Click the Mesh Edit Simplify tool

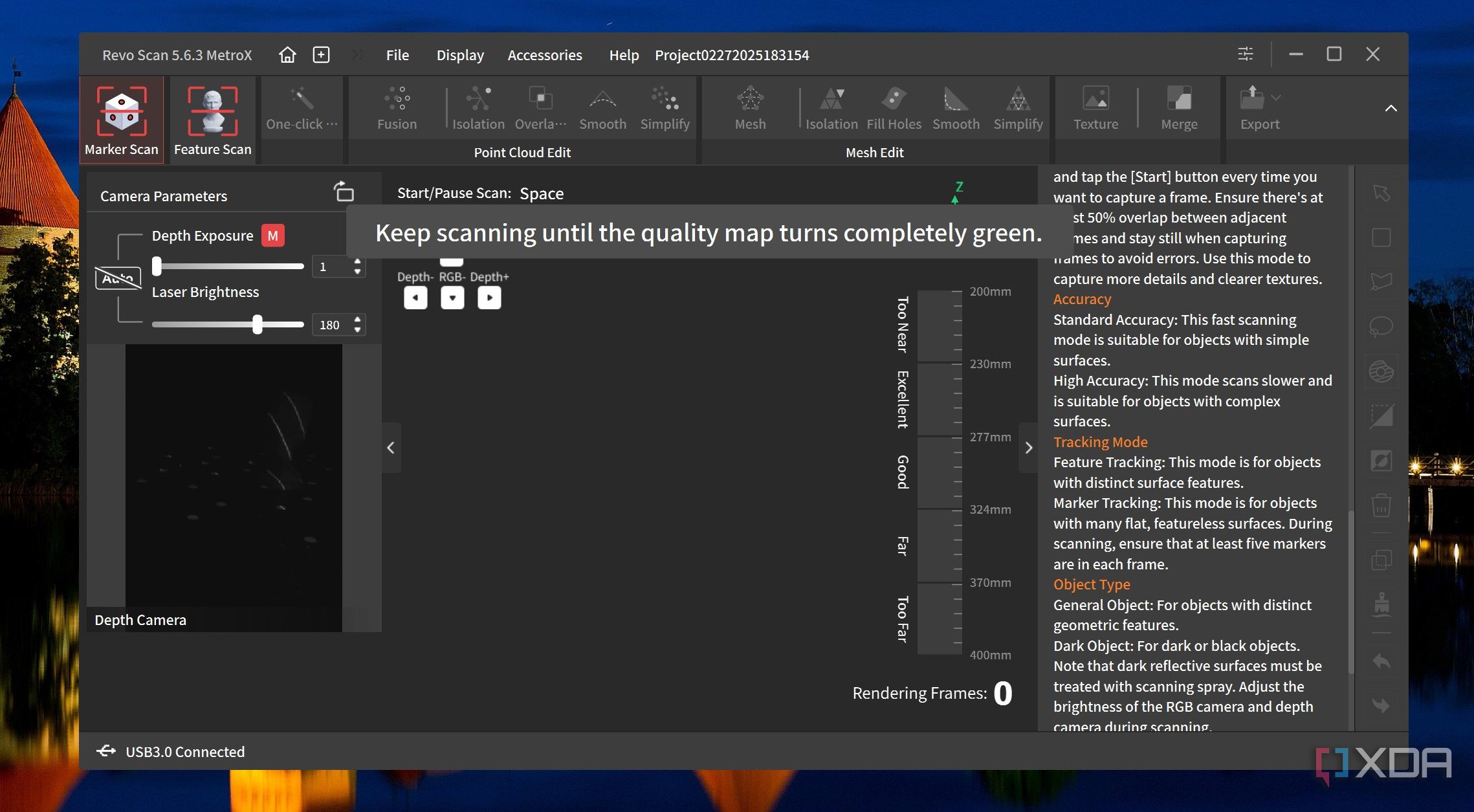pos(1018,108)
